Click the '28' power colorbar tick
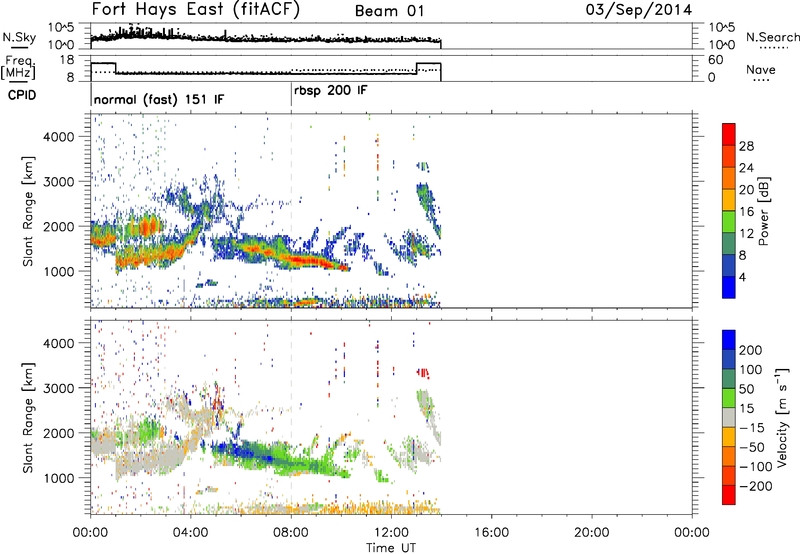800x554 pixels. click(746, 146)
